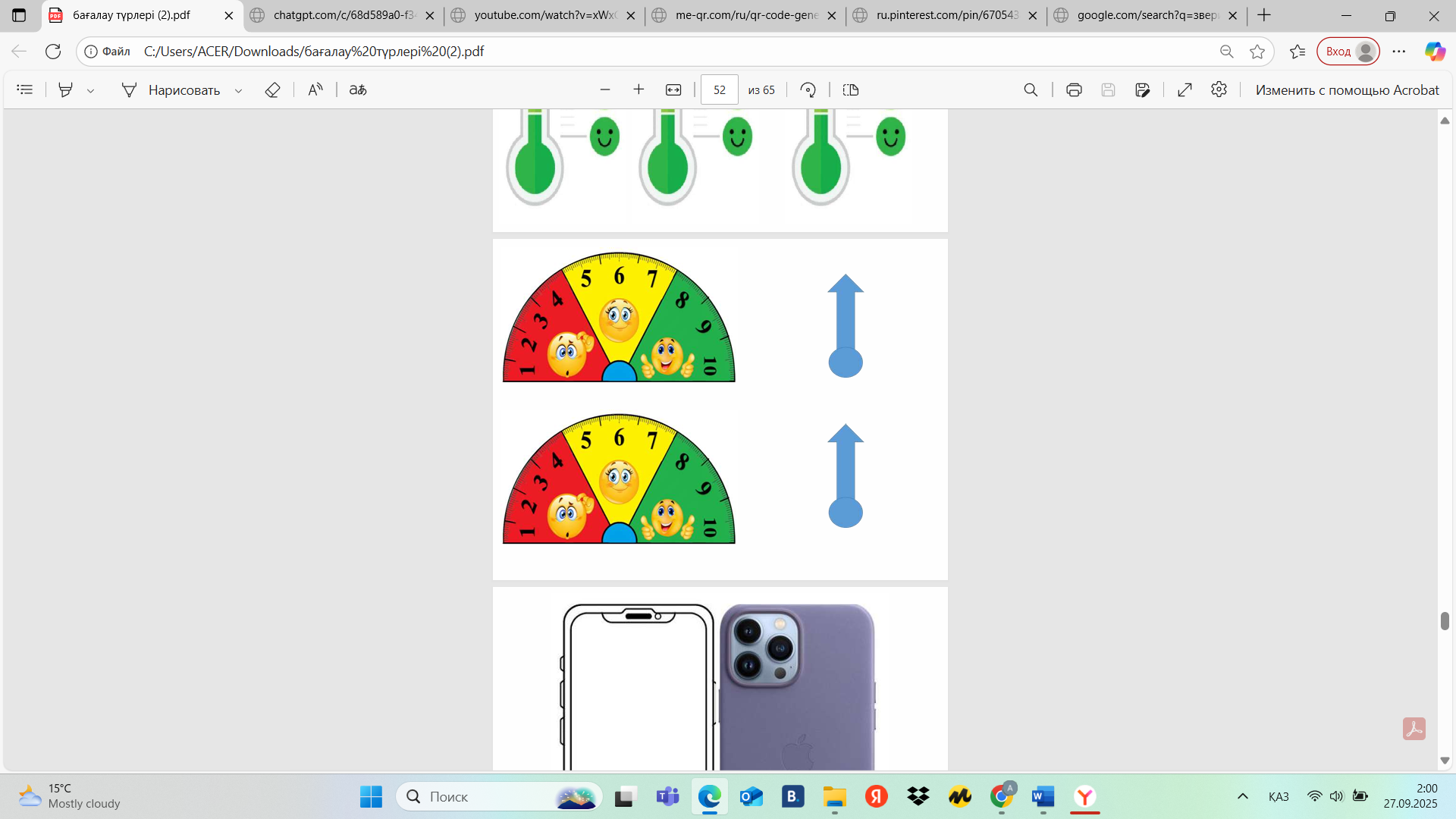Select the eraser tool
Image resolution: width=1456 pixels, height=819 pixels.
tap(272, 89)
